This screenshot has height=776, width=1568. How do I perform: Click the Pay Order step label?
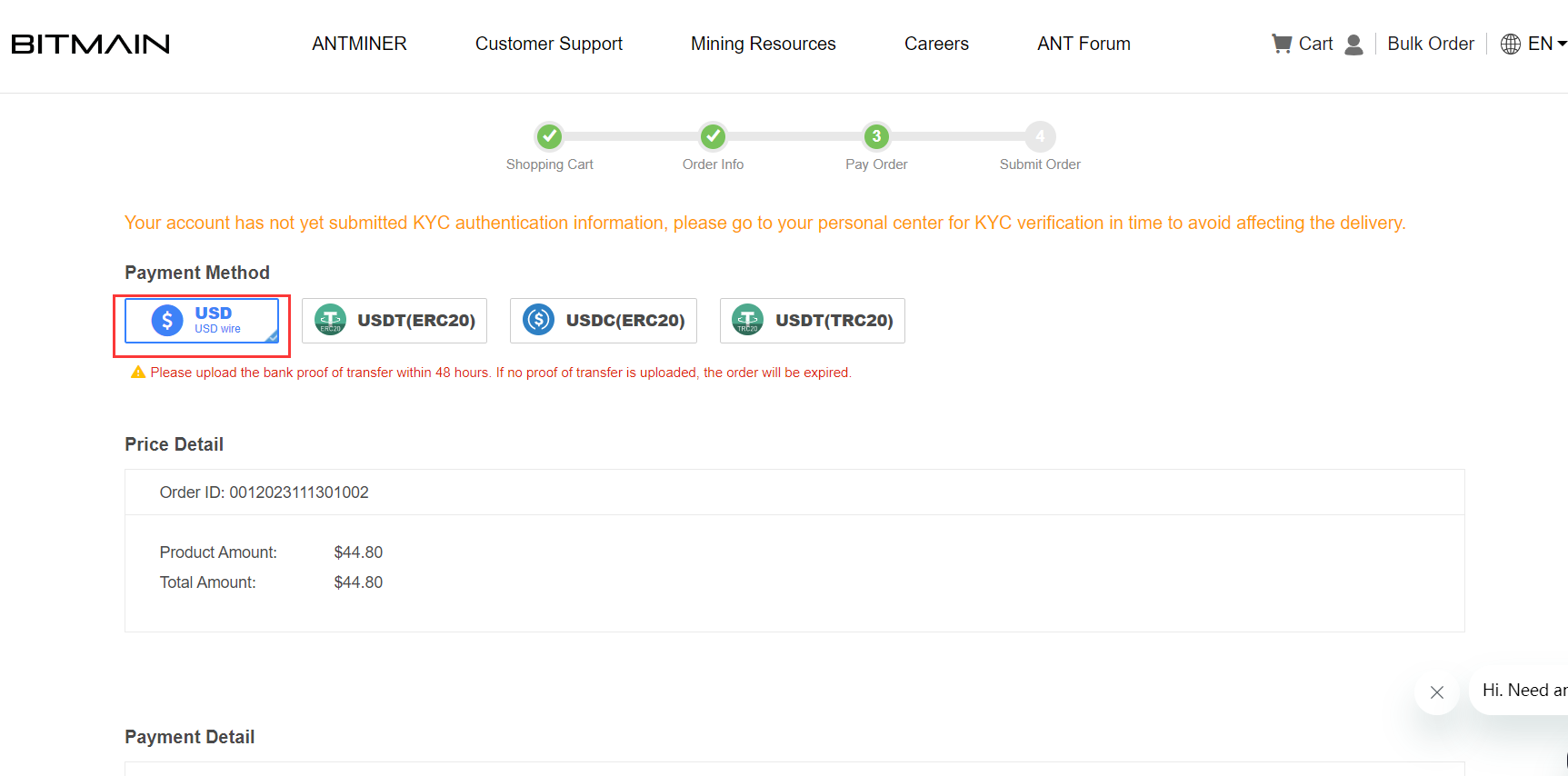[x=876, y=164]
